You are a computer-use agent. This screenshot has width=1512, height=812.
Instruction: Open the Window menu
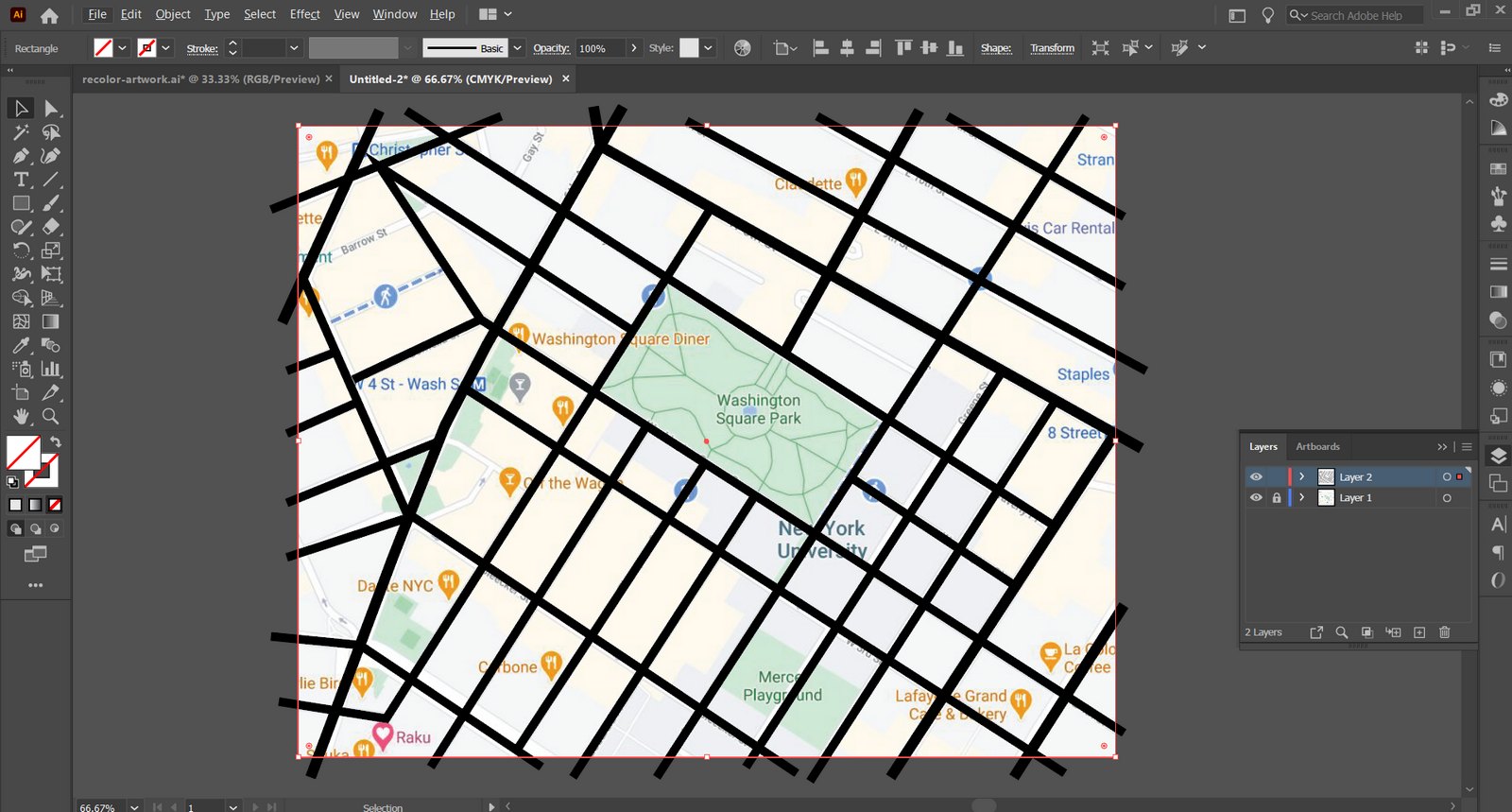tap(394, 14)
